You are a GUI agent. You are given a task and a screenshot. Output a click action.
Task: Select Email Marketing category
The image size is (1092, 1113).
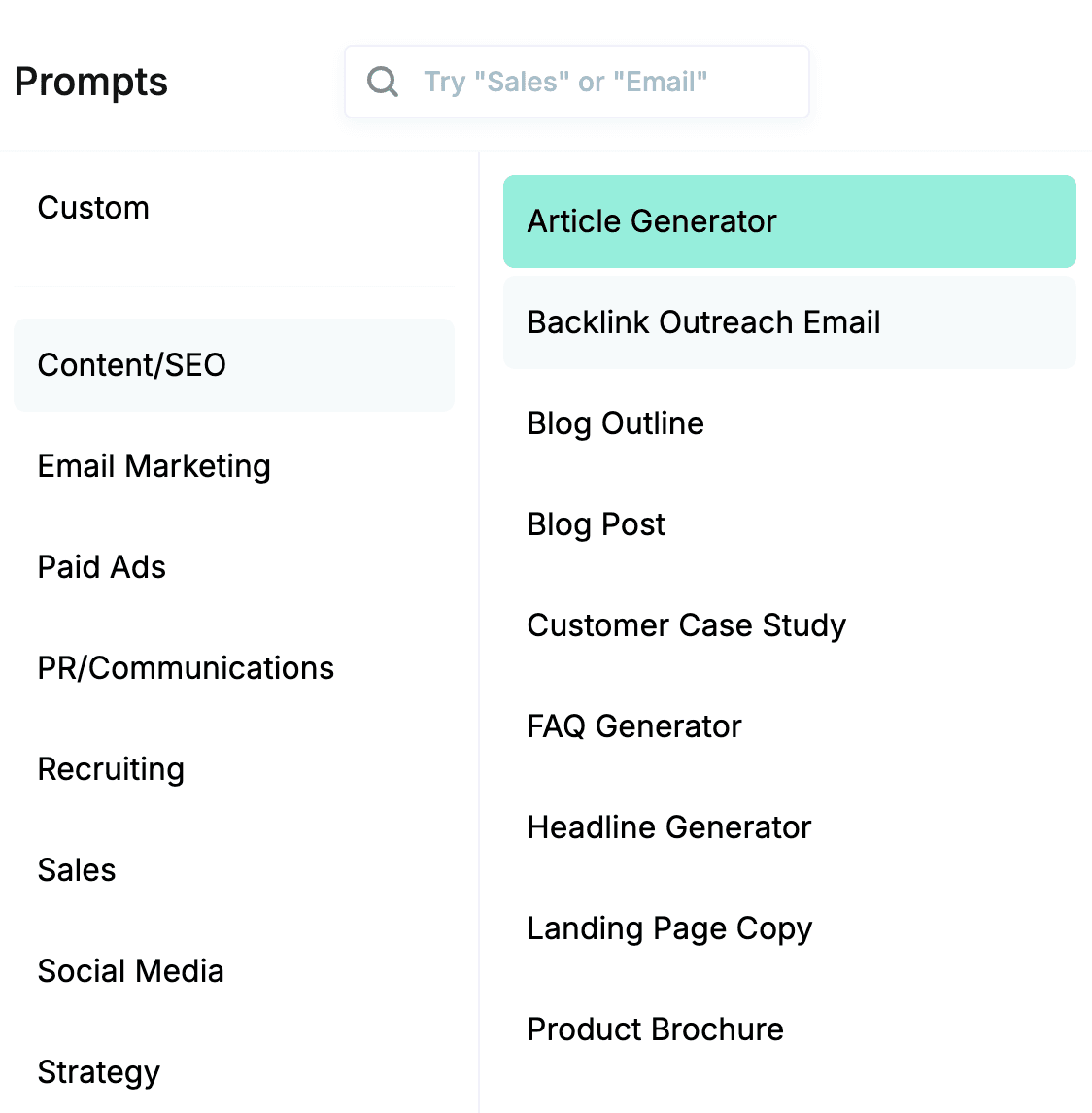pos(154,466)
